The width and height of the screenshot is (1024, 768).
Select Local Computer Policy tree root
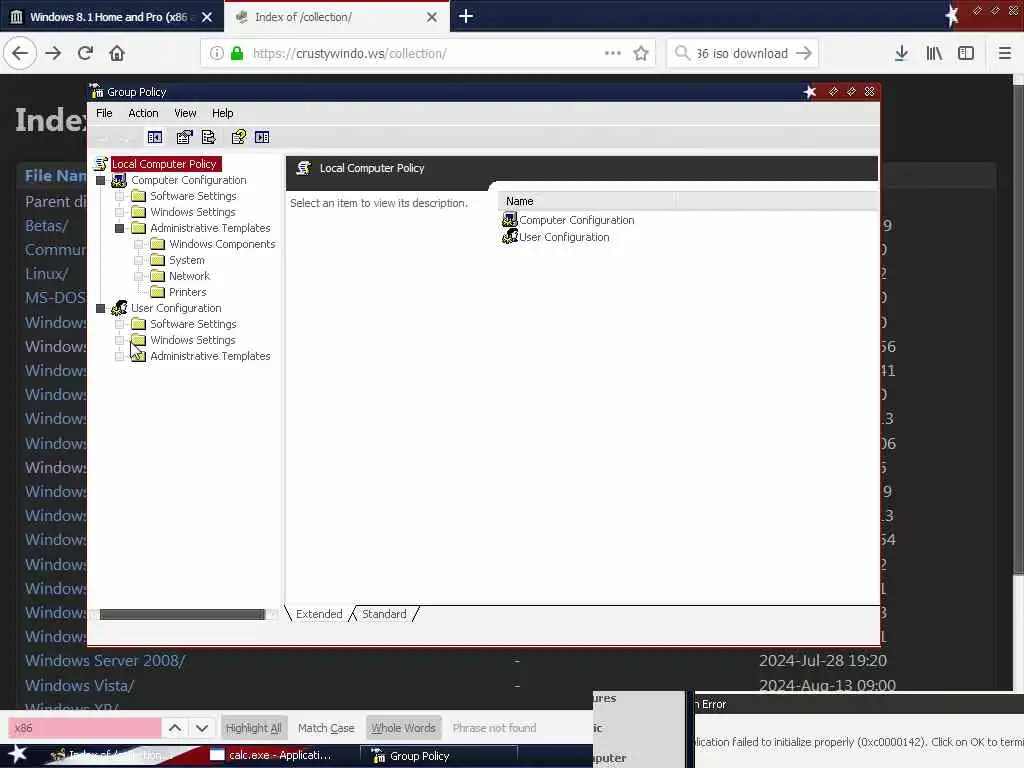tap(164, 164)
